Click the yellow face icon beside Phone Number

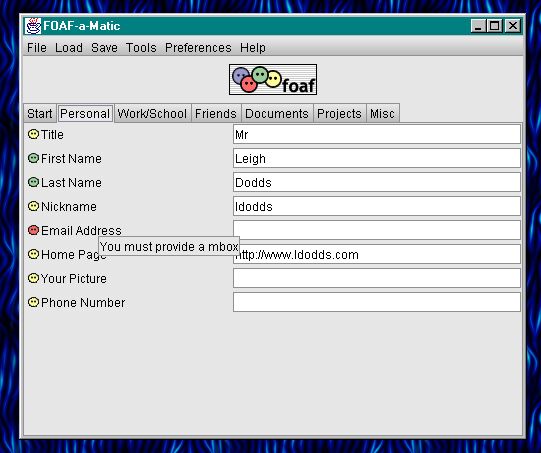[33, 302]
